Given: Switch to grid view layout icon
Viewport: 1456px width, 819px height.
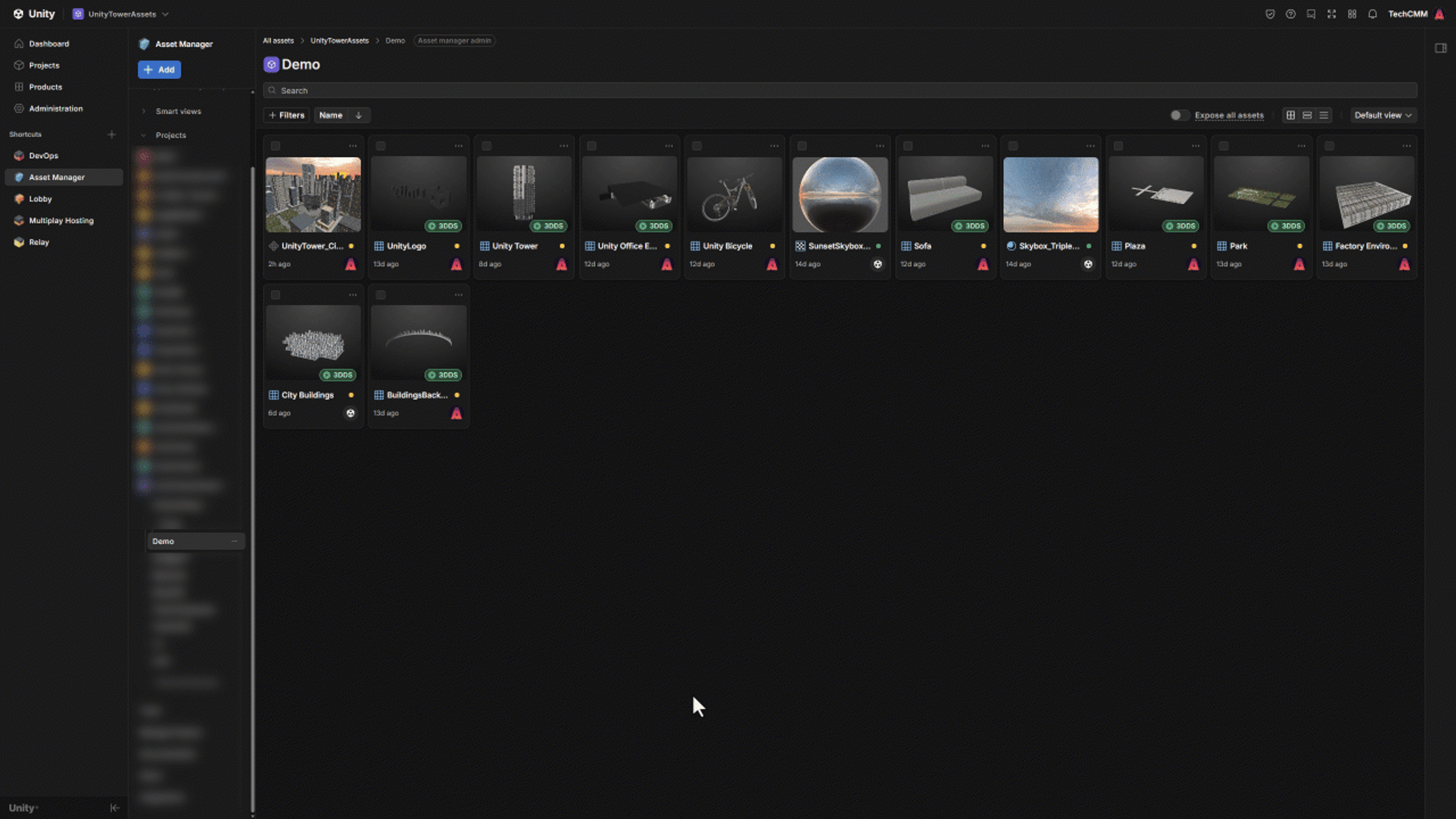Looking at the screenshot, I should click(1290, 115).
